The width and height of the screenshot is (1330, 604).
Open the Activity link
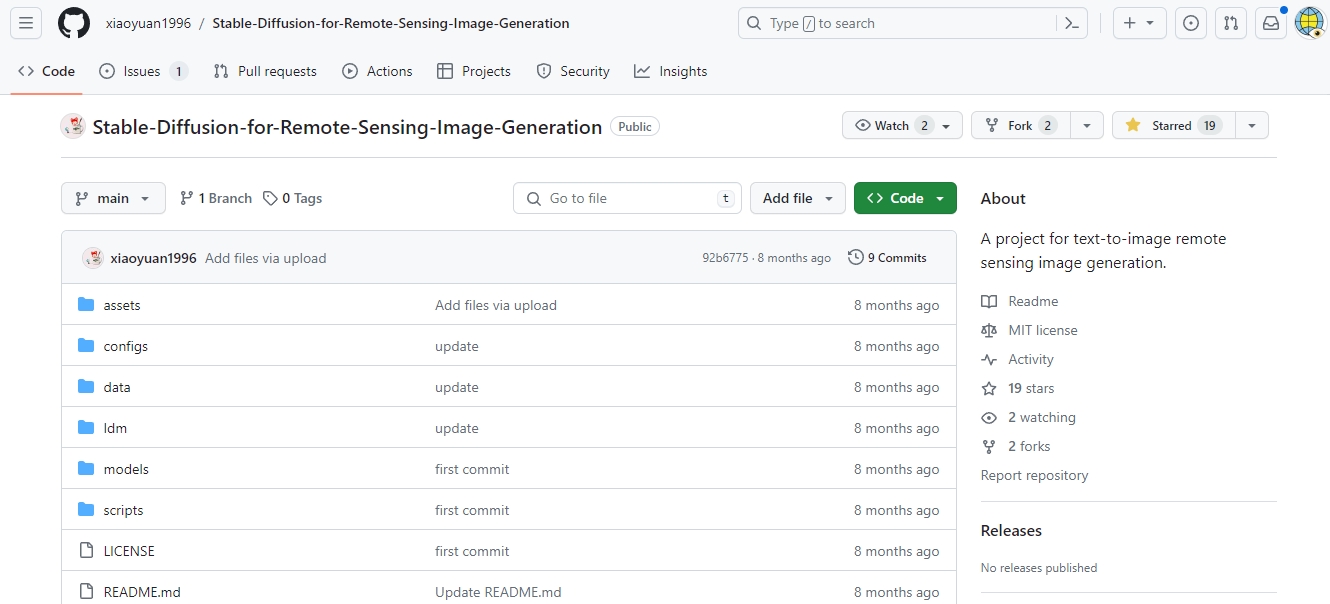pos(1031,359)
